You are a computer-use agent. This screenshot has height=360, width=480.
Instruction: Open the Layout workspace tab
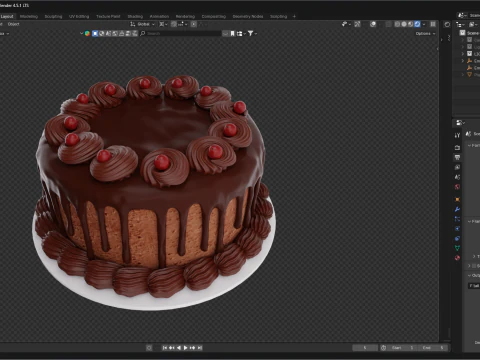7,16
